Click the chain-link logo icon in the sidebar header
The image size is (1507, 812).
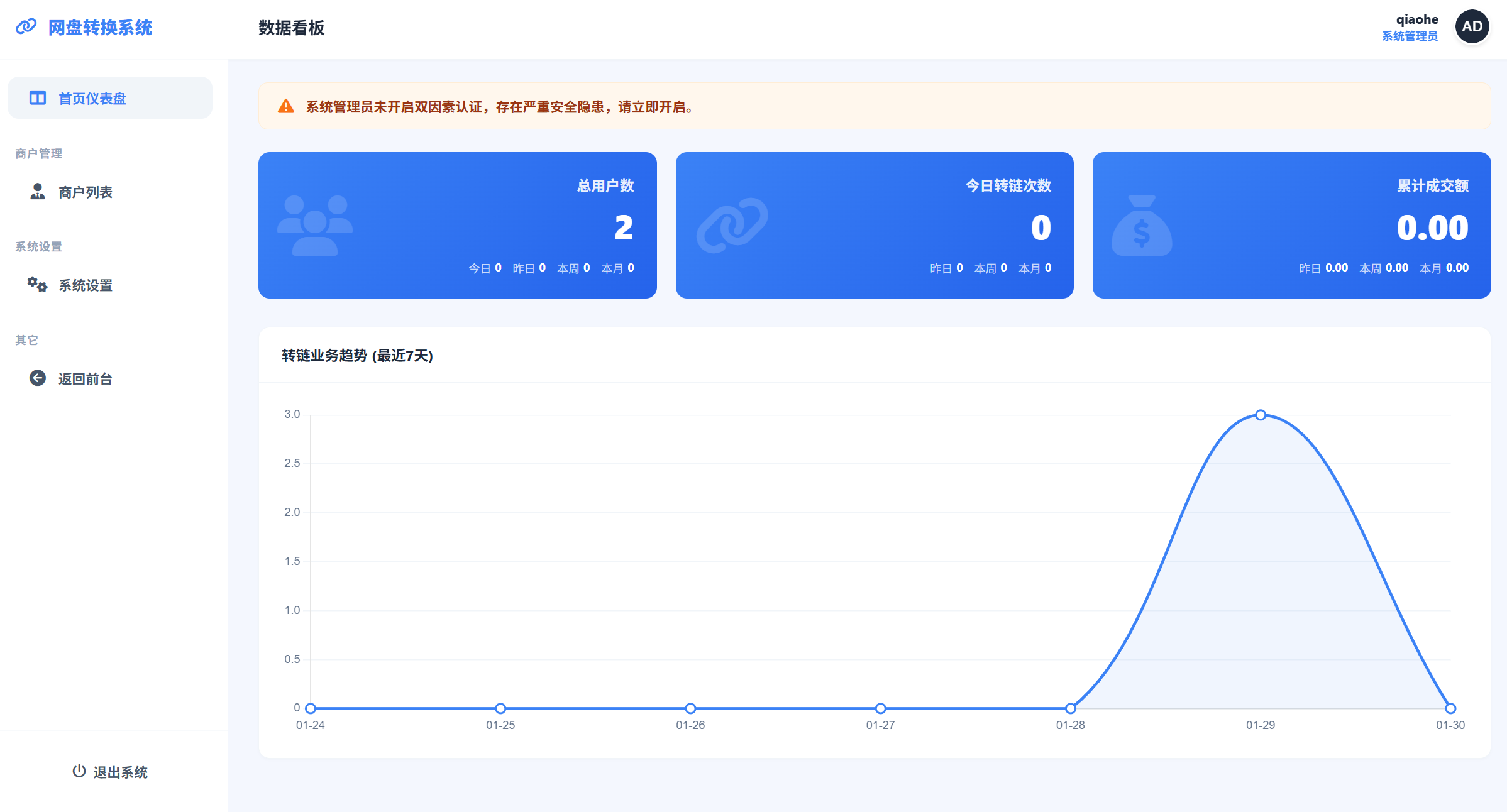tap(26, 27)
